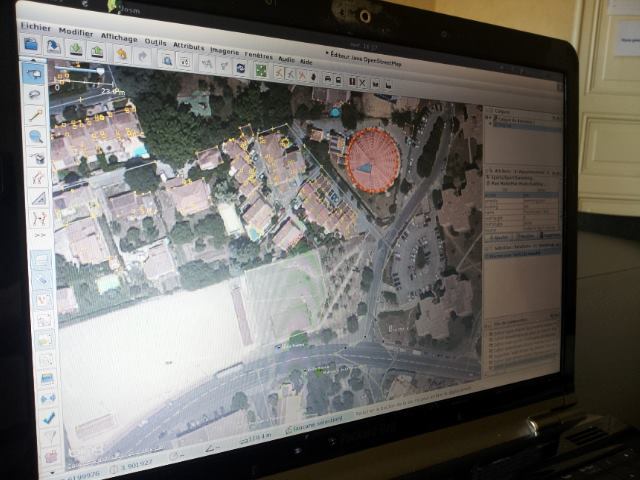
Task: Click the Ajouter button in properties panel
Action: [x=499, y=237]
